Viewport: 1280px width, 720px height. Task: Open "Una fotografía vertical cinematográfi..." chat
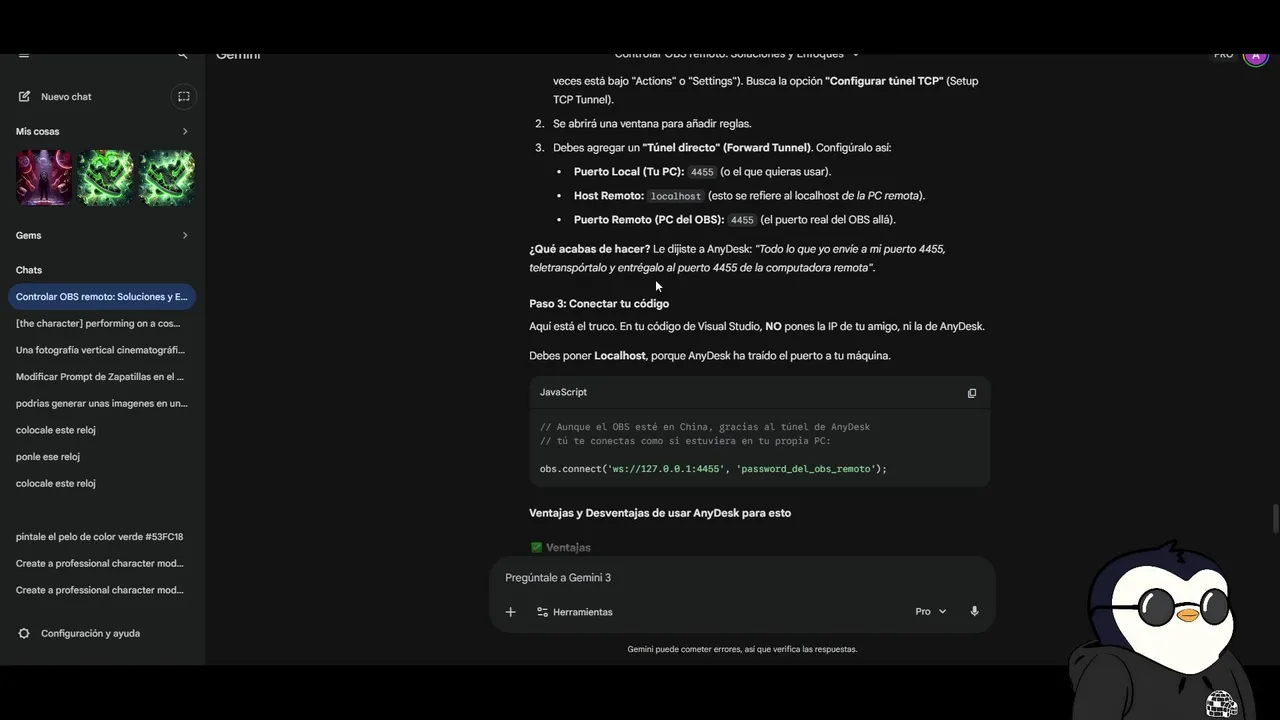(100, 350)
